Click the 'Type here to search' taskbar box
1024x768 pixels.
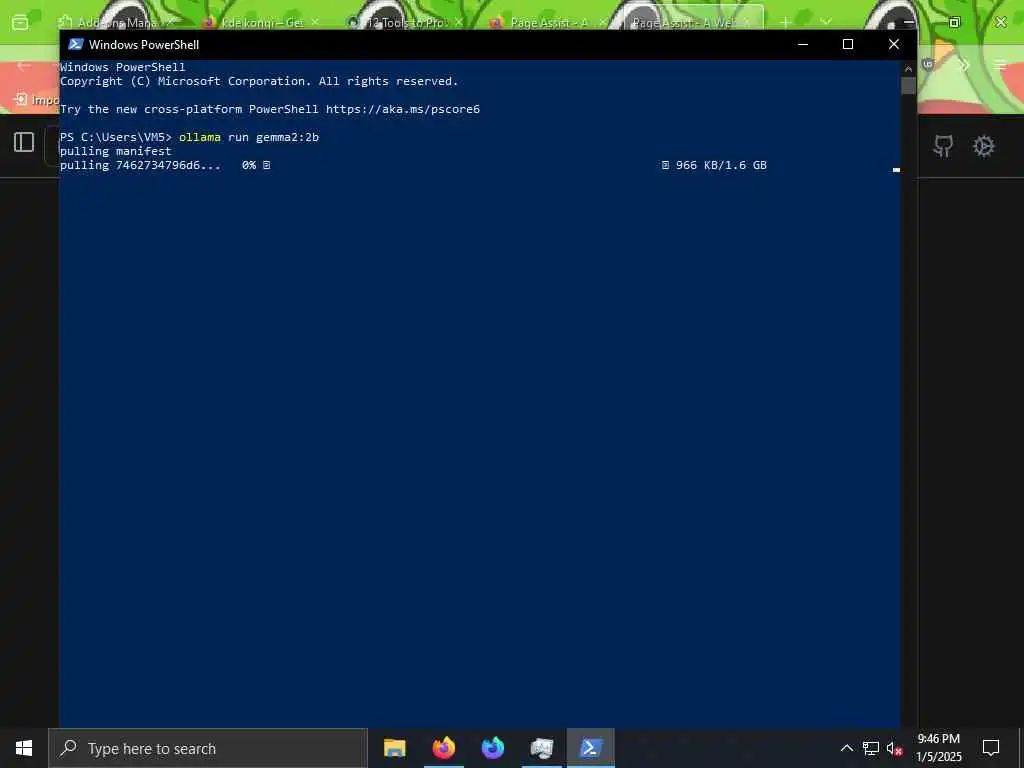click(x=208, y=748)
